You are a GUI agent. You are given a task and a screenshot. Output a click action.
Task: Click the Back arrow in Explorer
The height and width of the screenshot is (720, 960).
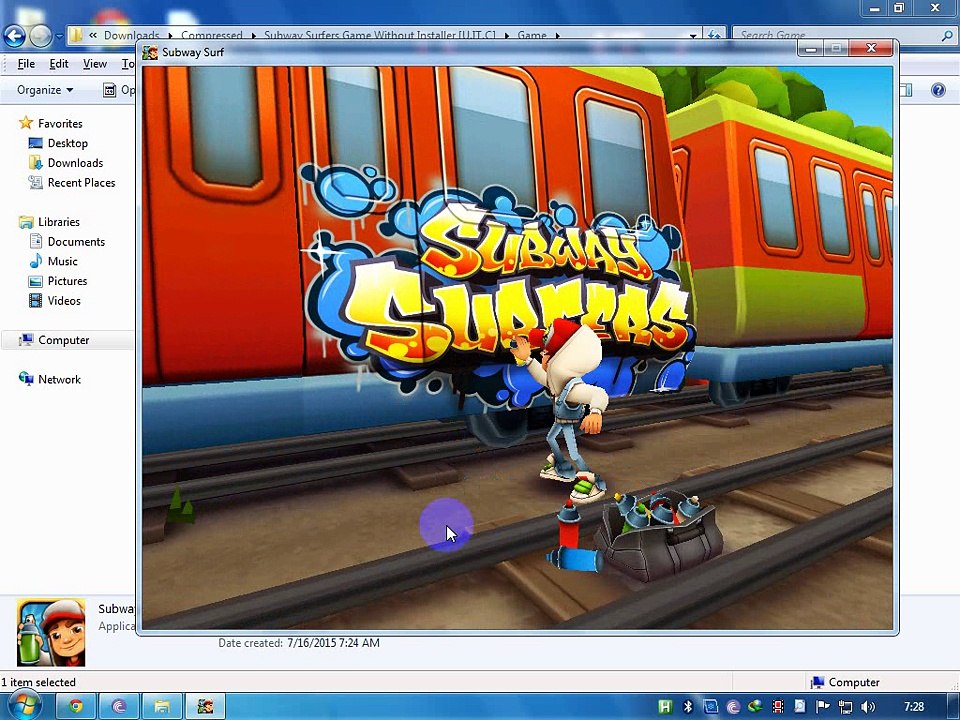14,37
